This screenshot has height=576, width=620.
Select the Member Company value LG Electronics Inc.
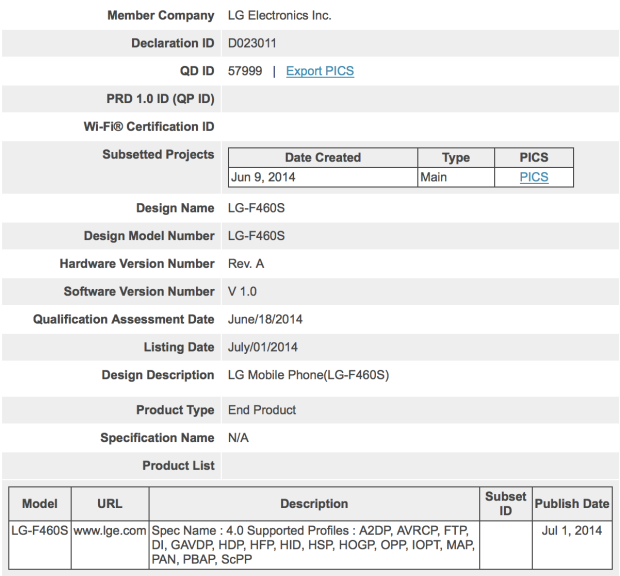coord(280,15)
